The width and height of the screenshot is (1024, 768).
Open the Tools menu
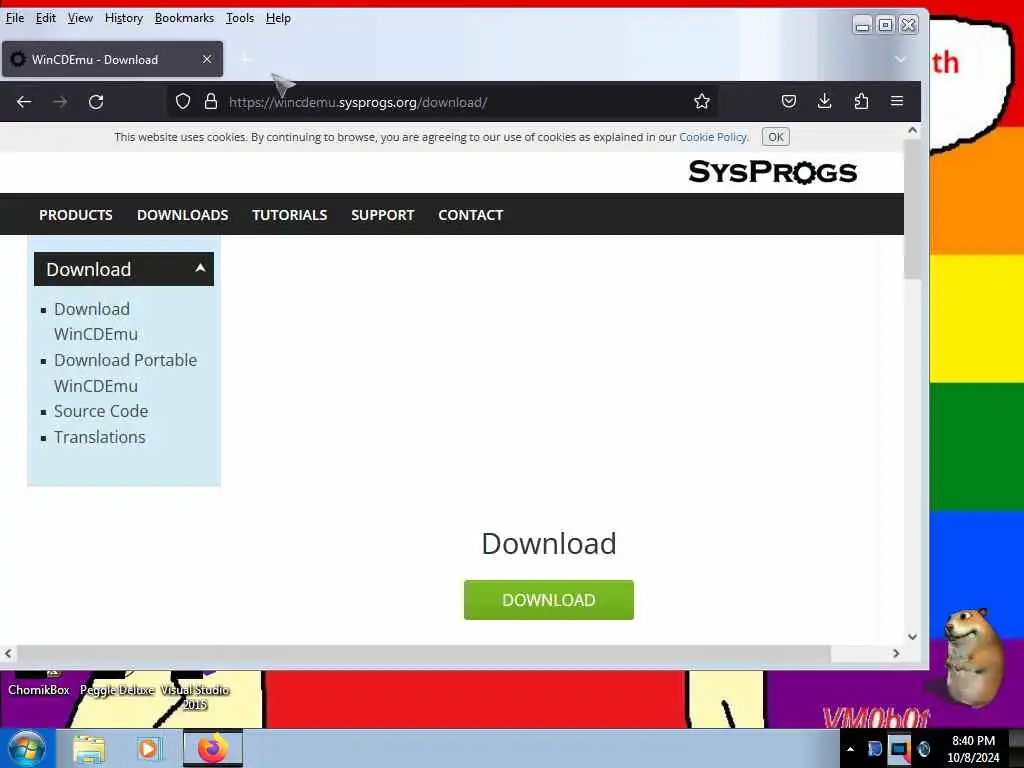(240, 18)
